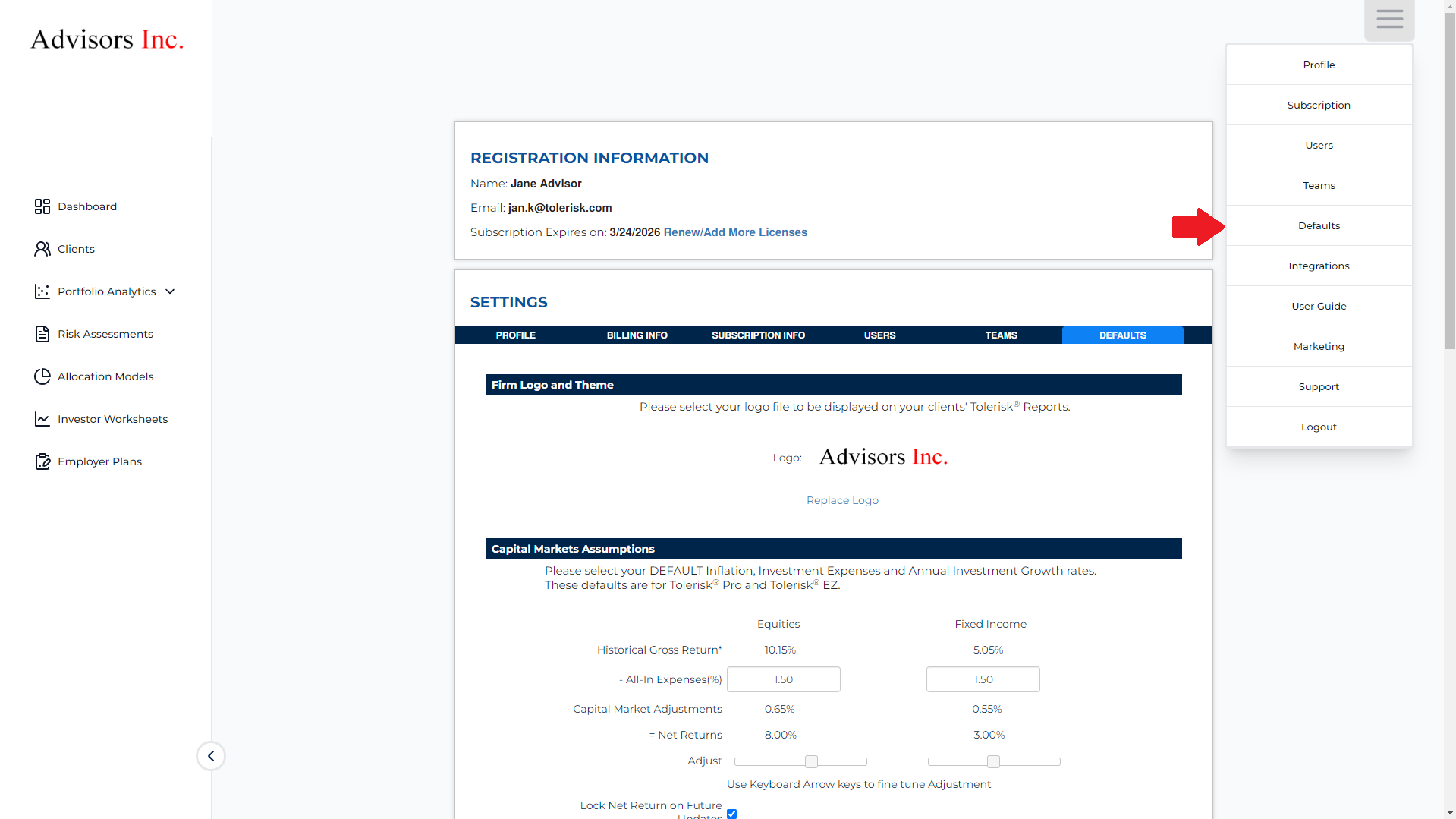
Task: Click the Allocation Models pie chart icon
Action: pos(42,376)
